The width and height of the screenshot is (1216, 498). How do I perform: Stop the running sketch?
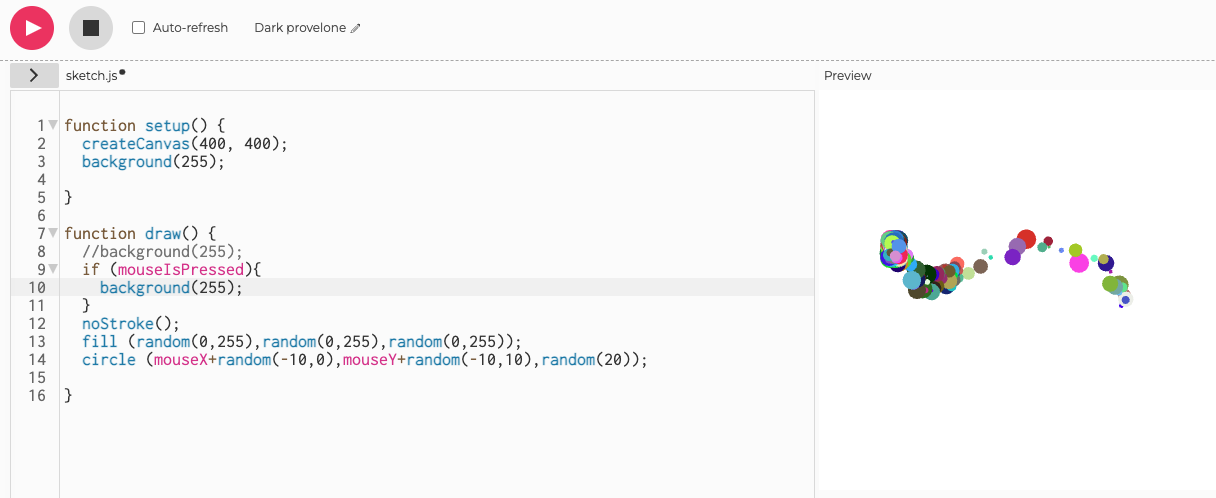pyautogui.click(x=91, y=28)
